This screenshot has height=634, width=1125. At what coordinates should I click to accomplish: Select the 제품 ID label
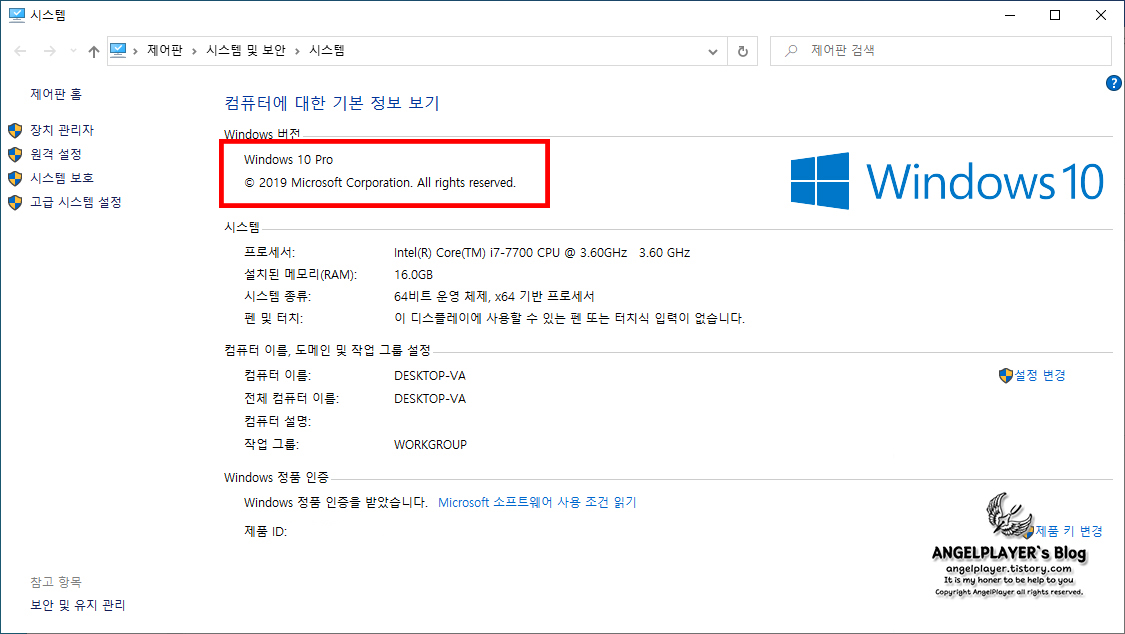coord(265,531)
